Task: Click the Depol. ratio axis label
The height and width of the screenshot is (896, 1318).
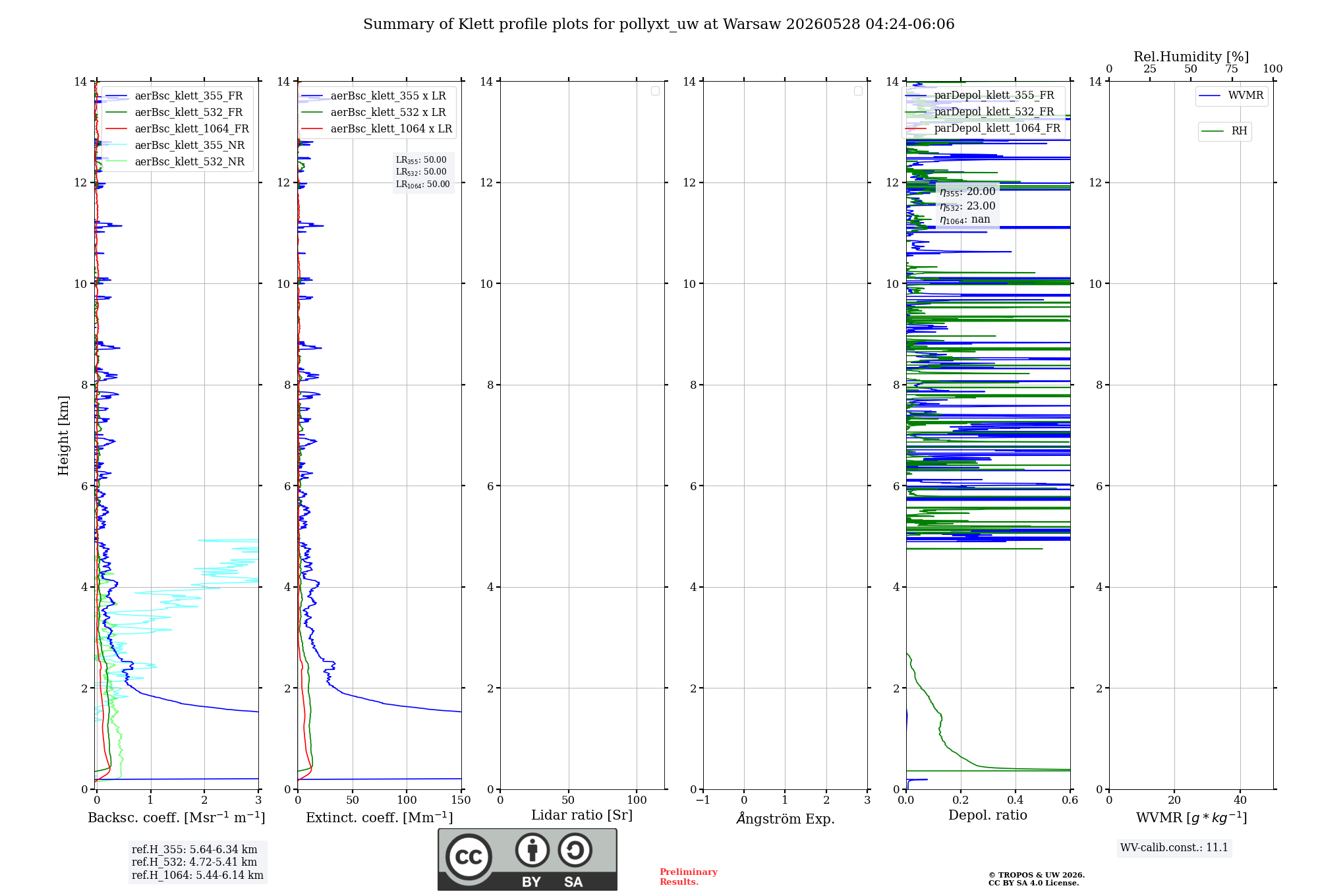Action: point(988,816)
